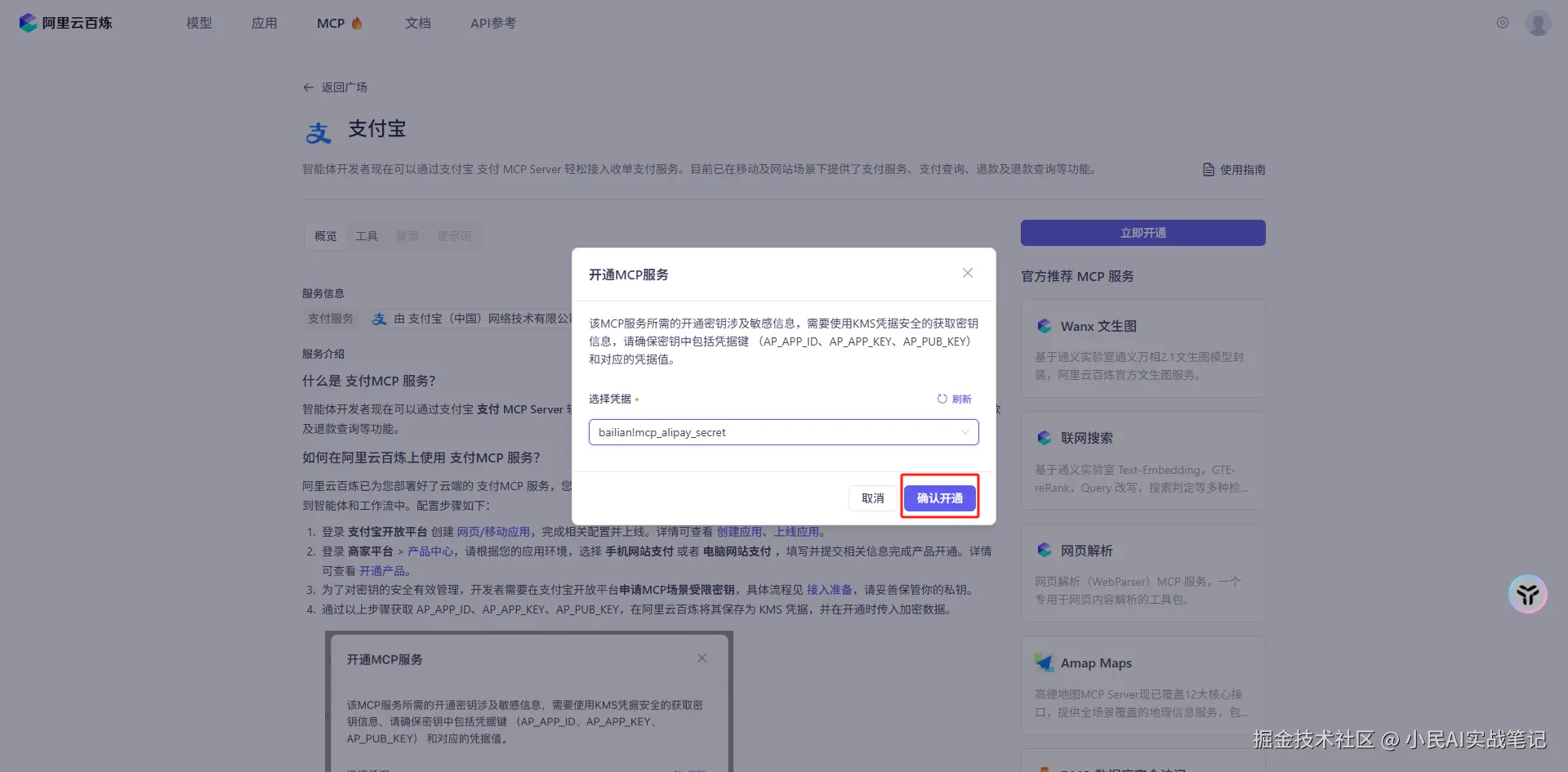Click the 支付宝 service logo
Screen dimensions: 1568x772
pos(318,132)
